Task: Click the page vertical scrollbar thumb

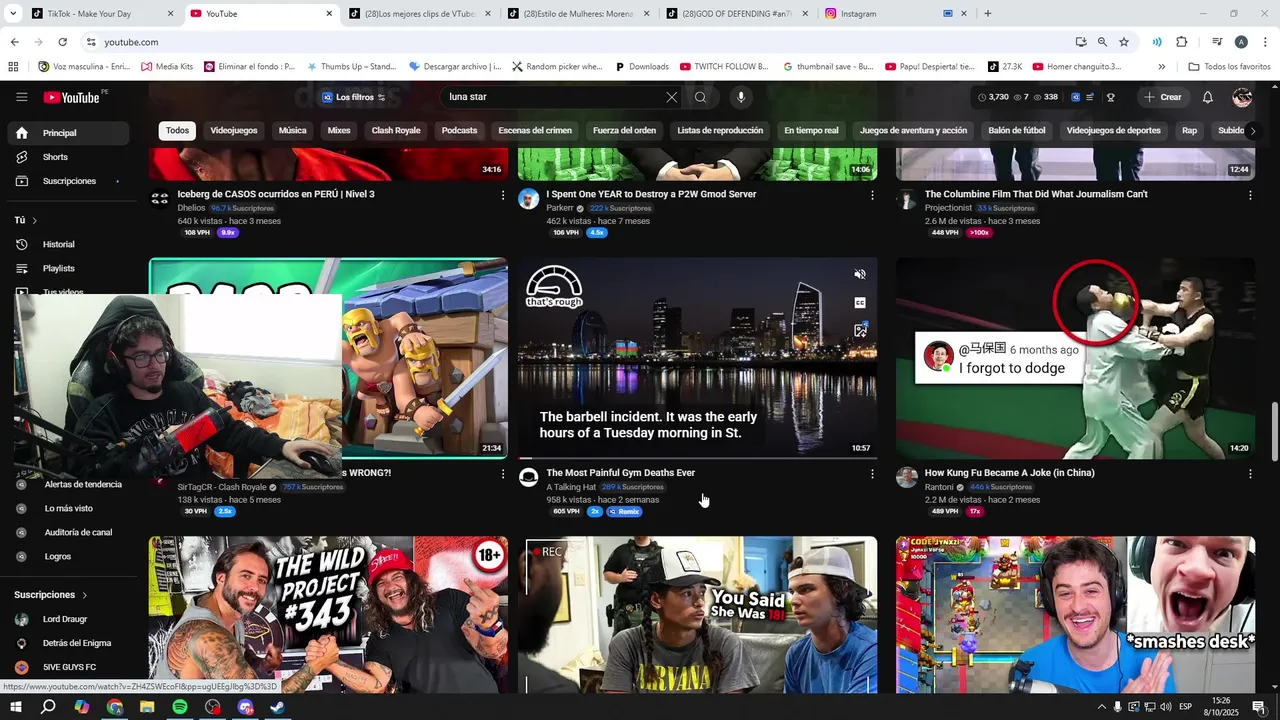Action: click(1273, 432)
